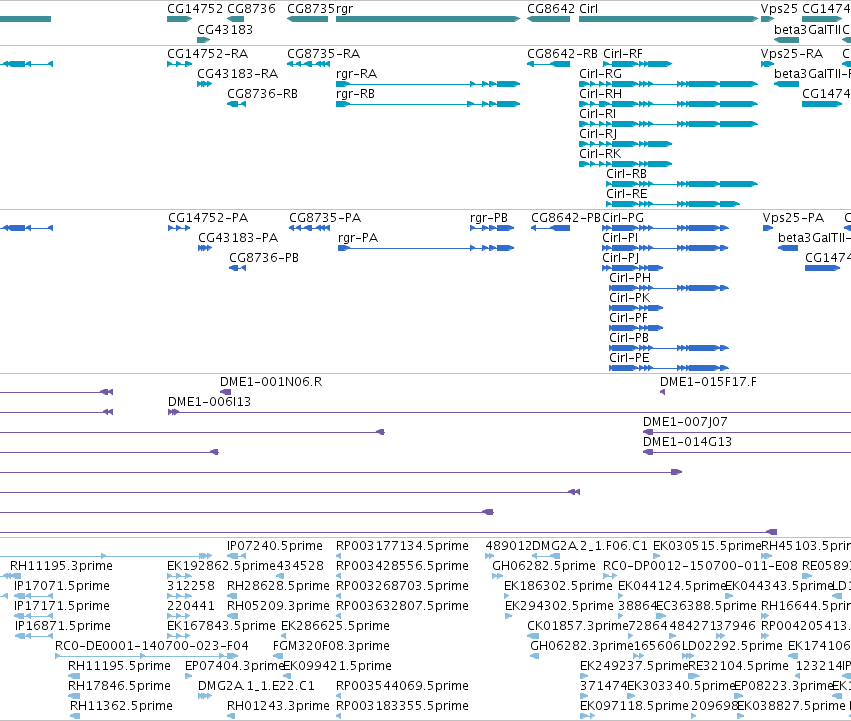Click transcript Cirl-RE
This screenshot has height=721, width=851.
click(673, 204)
